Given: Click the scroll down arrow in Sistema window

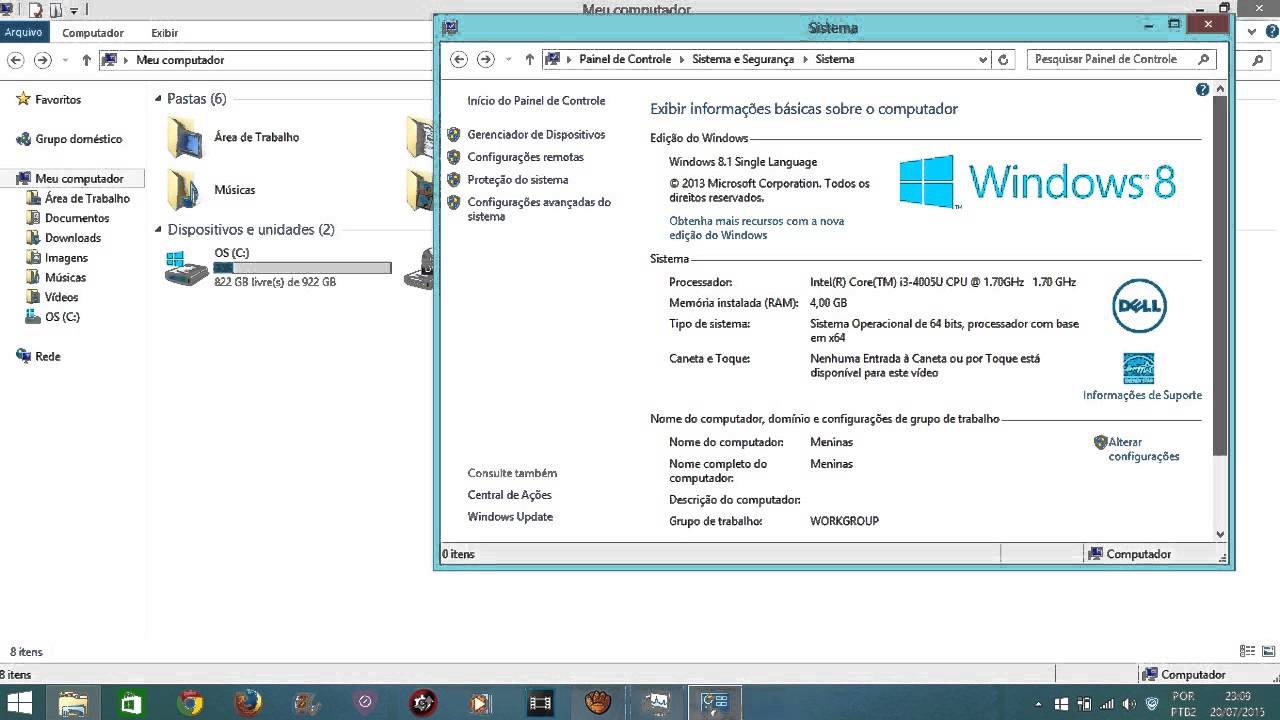Looking at the screenshot, I should [x=1220, y=534].
